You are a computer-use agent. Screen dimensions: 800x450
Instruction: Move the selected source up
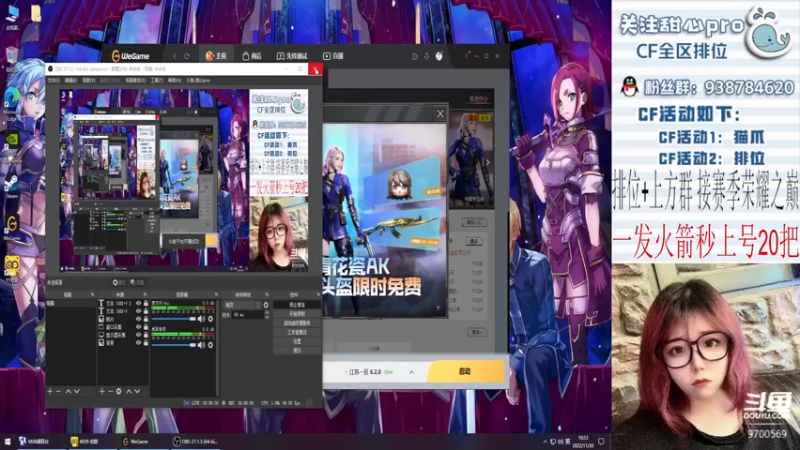129,391
